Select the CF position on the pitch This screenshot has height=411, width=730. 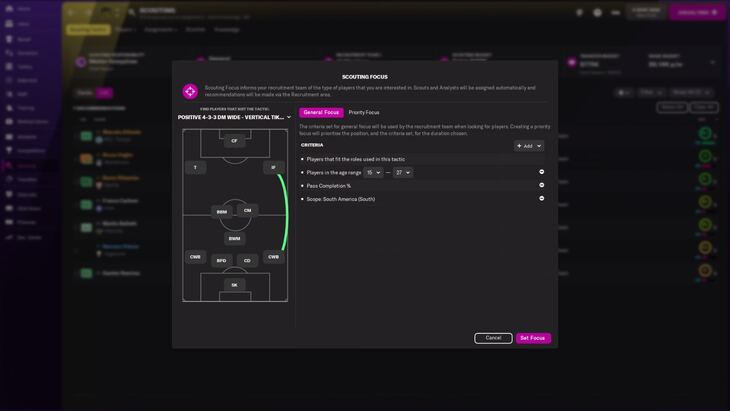point(234,141)
